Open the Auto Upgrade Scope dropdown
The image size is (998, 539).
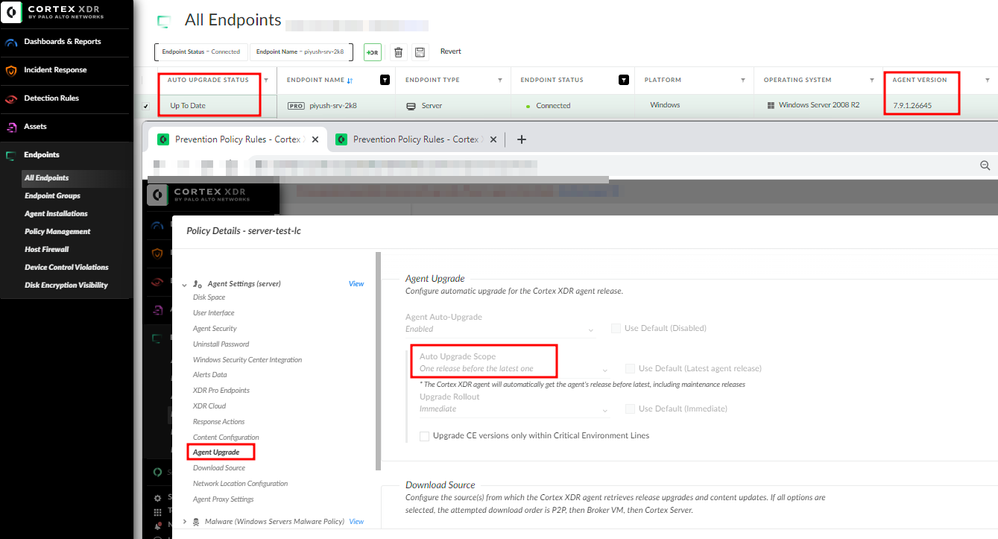tap(514, 369)
